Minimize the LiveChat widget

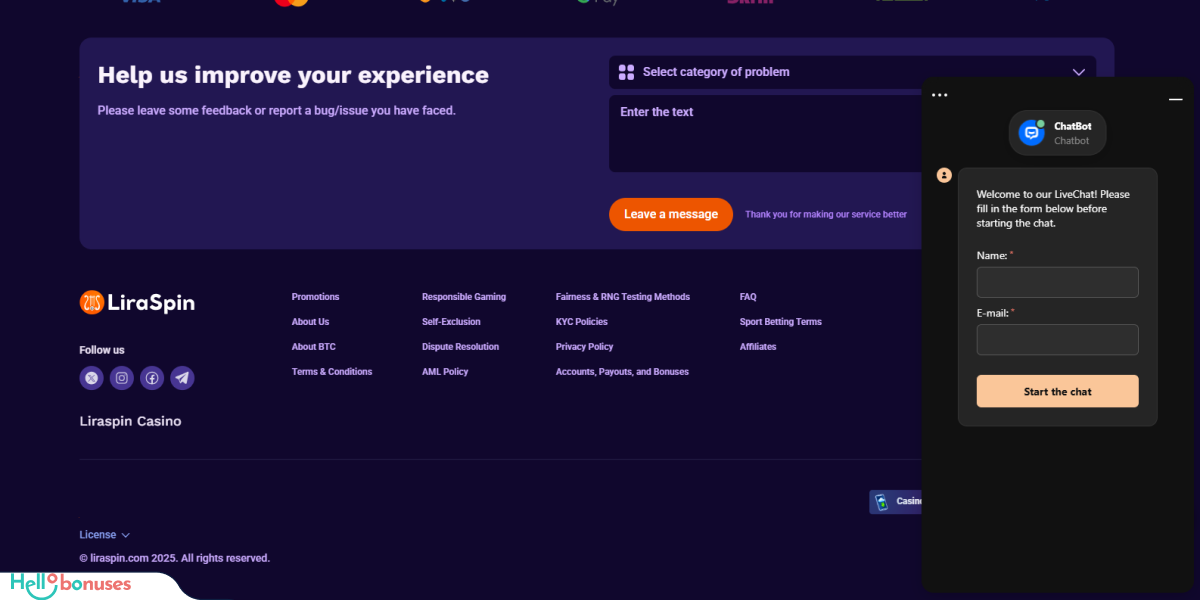pos(1176,99)
